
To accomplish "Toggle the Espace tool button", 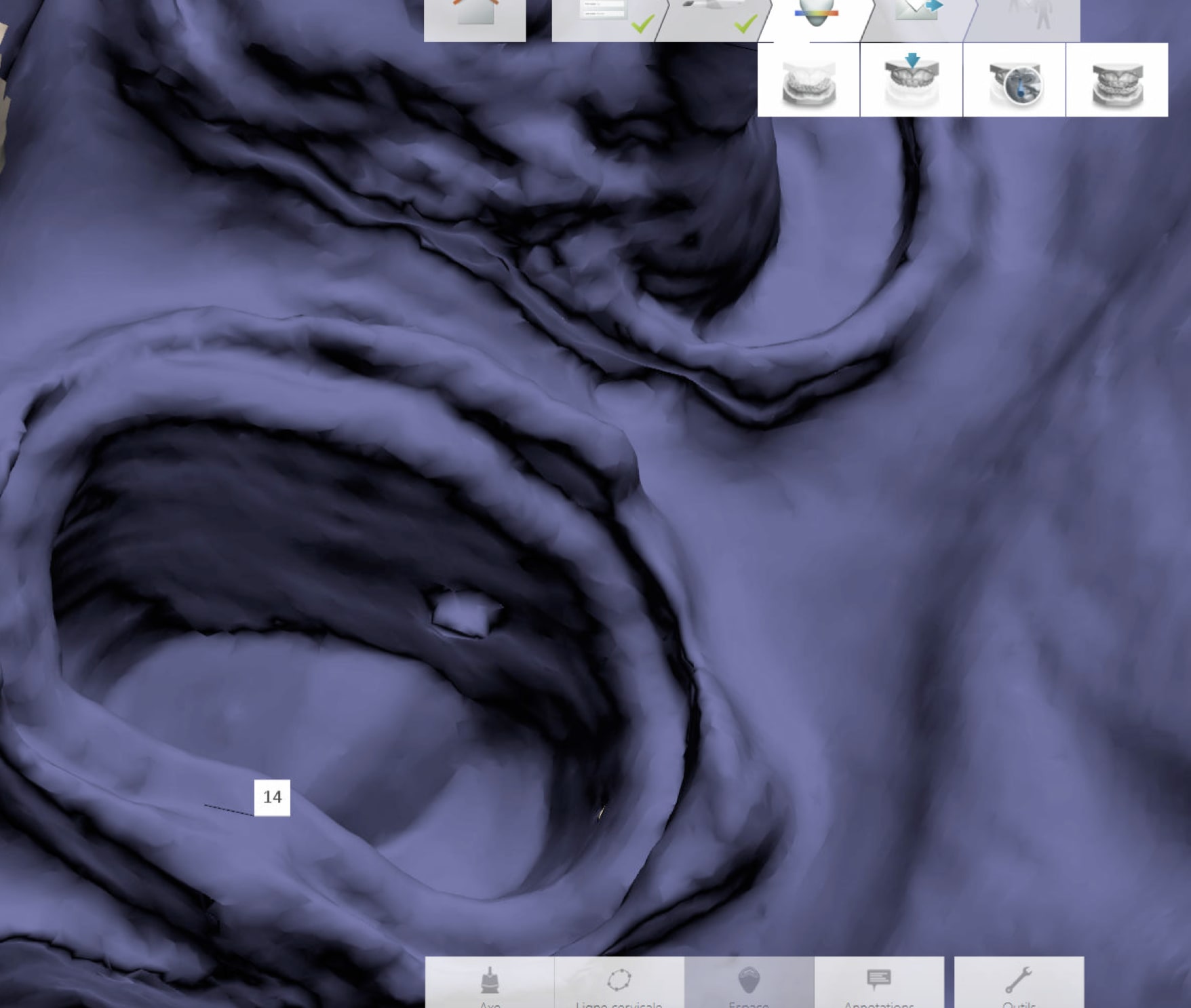I will (x=749, y=984).
